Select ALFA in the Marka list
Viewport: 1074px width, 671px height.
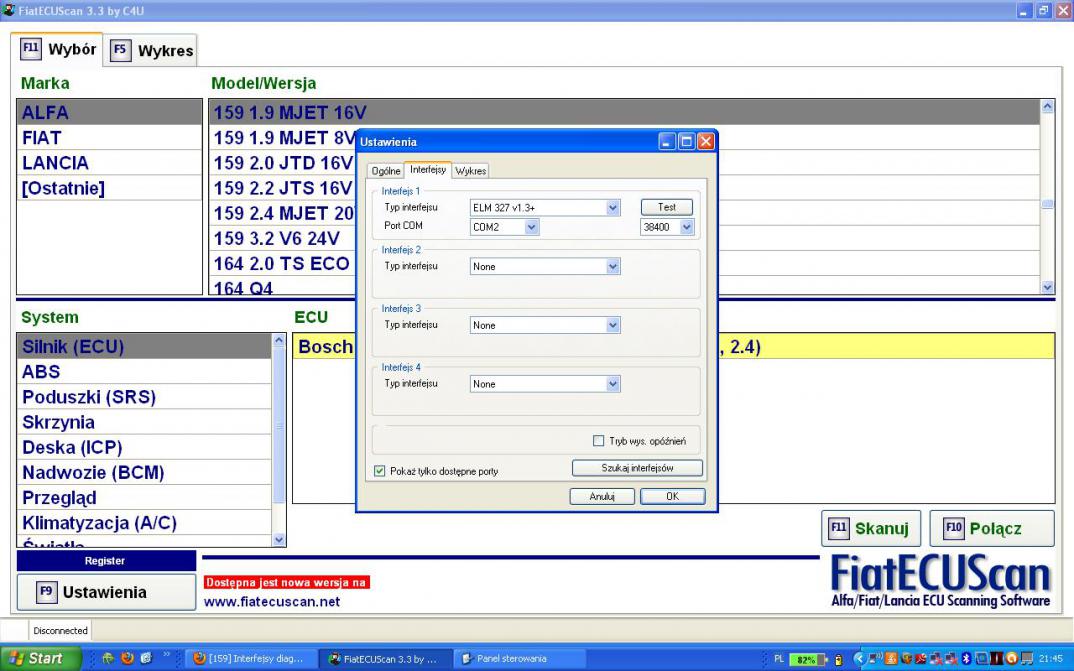[110, 112]
